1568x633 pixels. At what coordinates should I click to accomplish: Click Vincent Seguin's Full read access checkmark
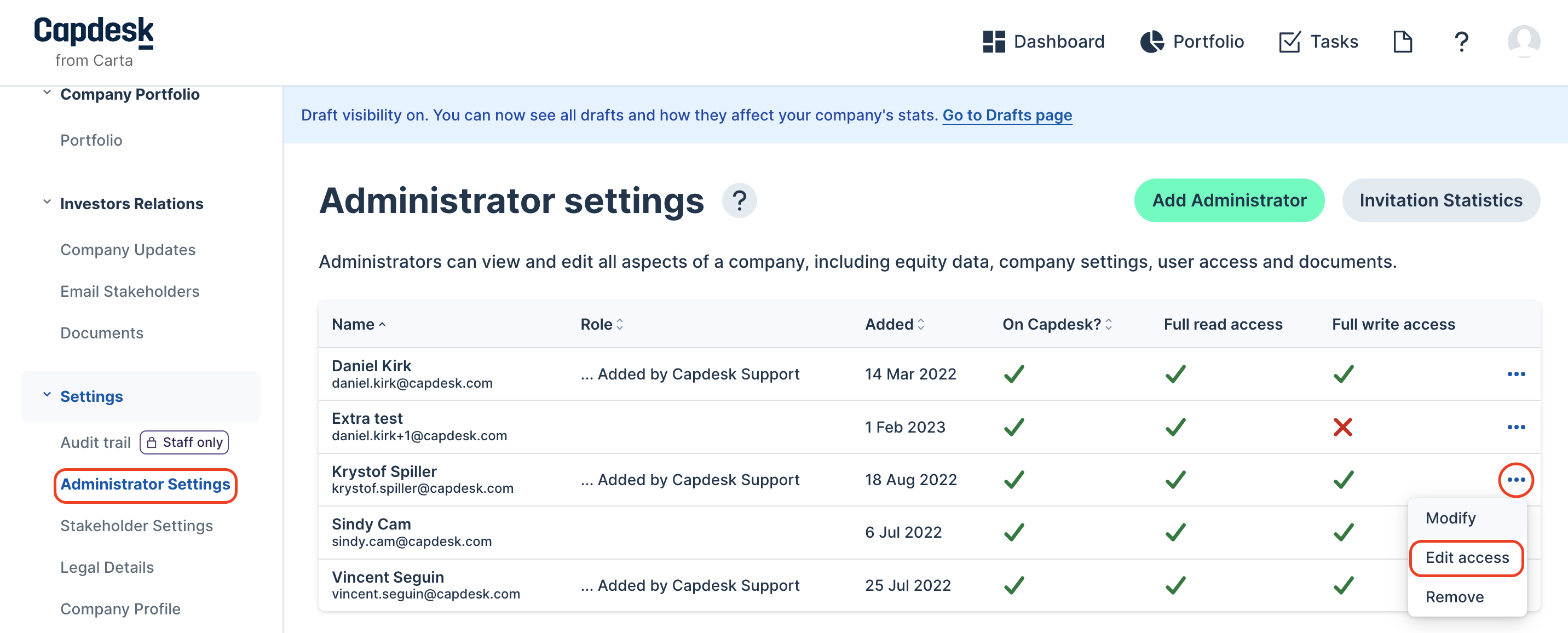[1175, 585]
